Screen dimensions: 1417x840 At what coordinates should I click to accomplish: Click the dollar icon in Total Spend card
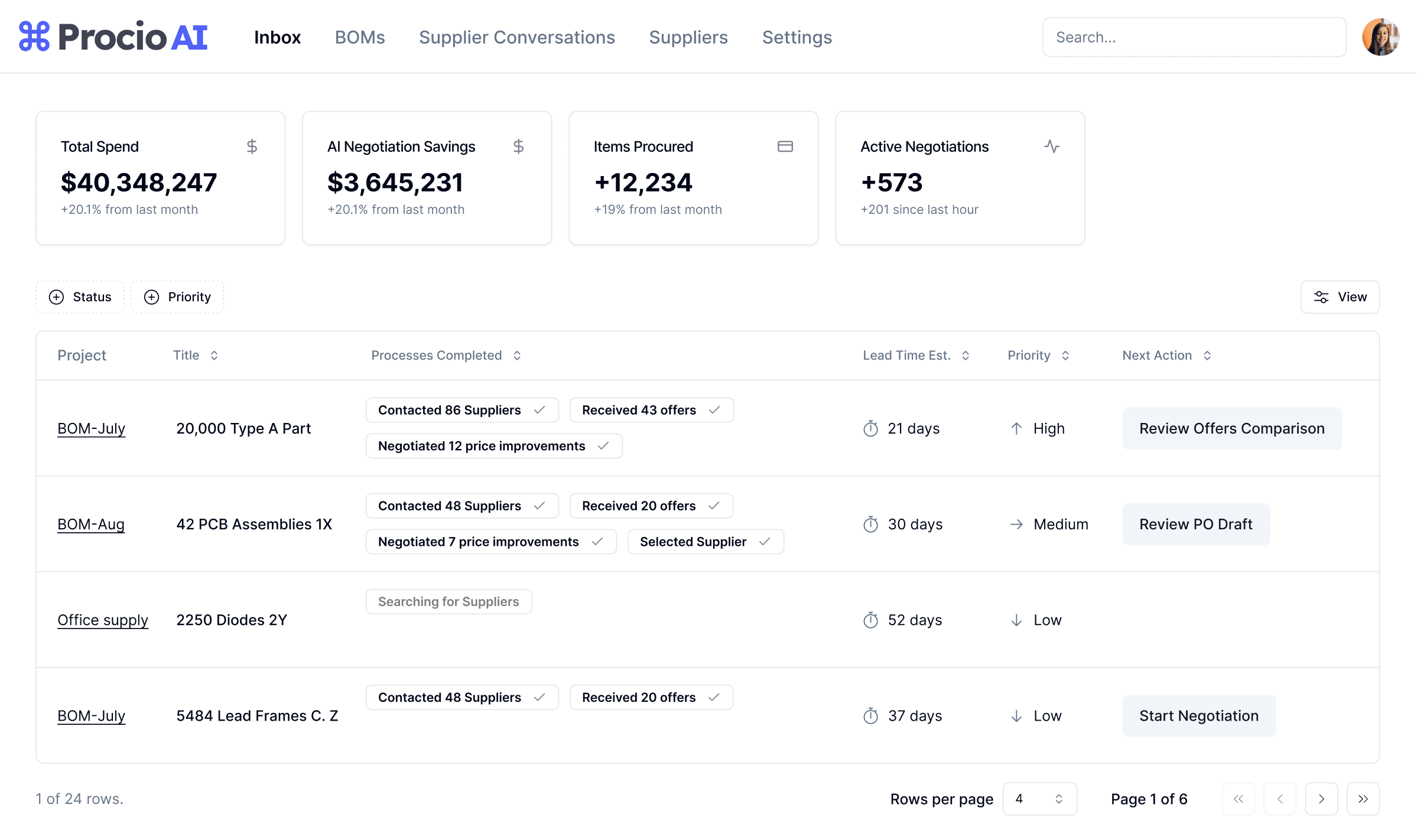coord(252,146)
